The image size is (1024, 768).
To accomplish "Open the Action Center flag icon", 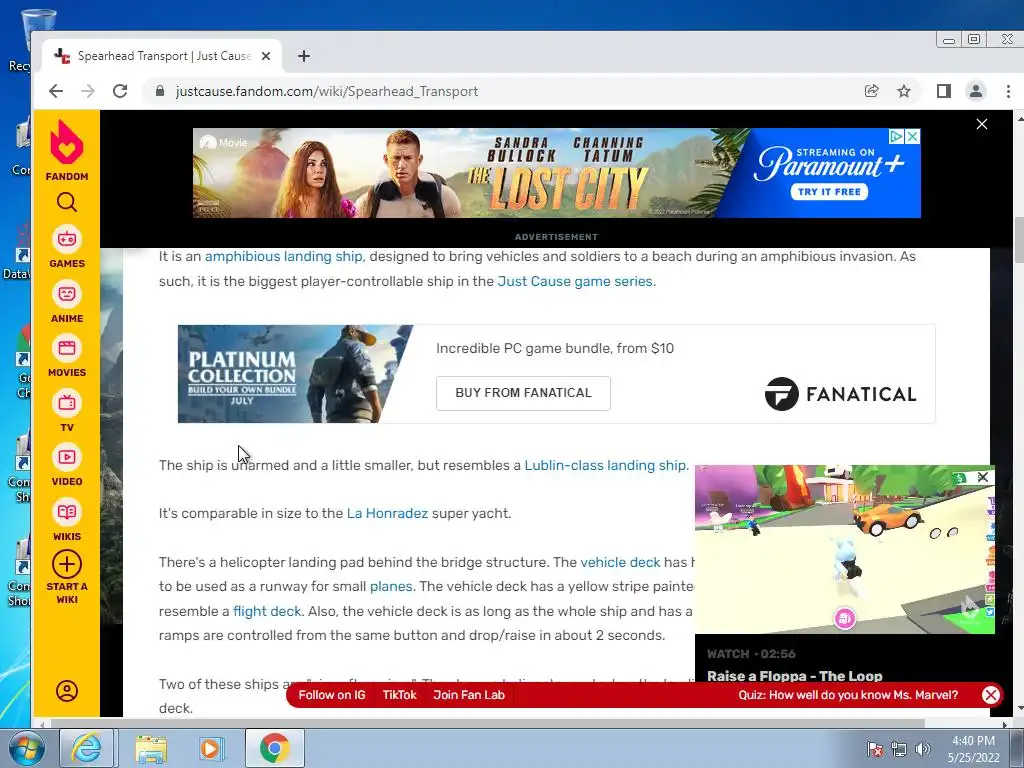I will pyautogui.click(x=875, y=749).
